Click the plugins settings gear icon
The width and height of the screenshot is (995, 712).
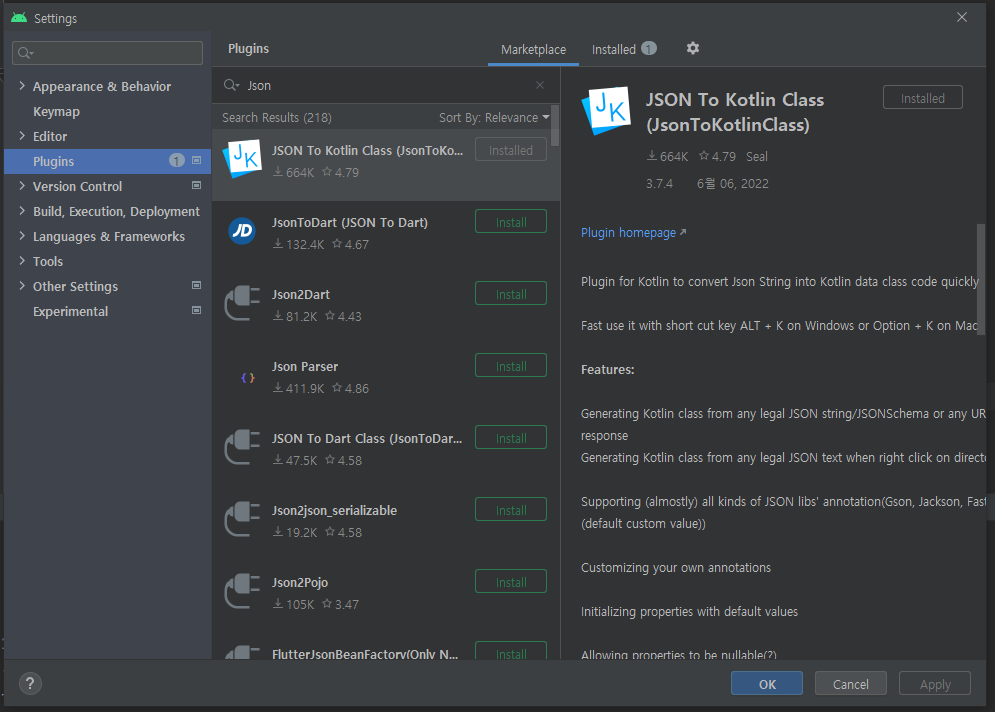(x=692, y=48)
